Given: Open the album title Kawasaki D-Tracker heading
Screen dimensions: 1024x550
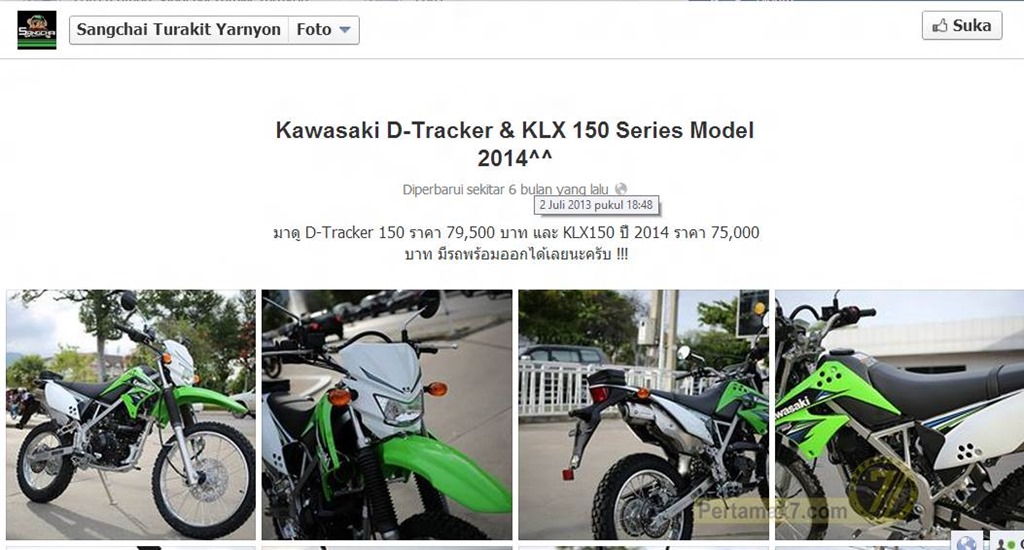Looking at the screenshot, I should [515, 144].
